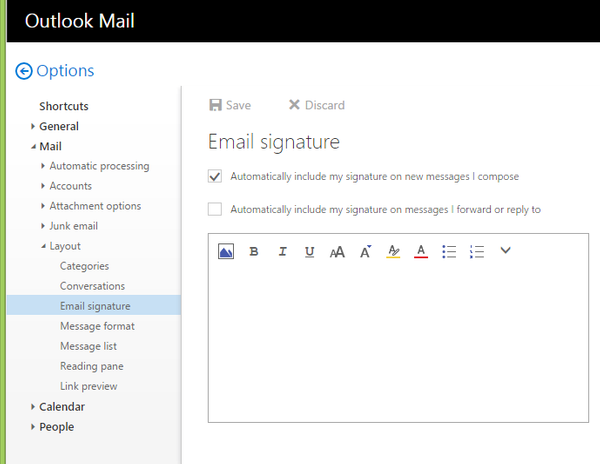
Task: Open the red font color picker
Action: click(x=421, y=251)
